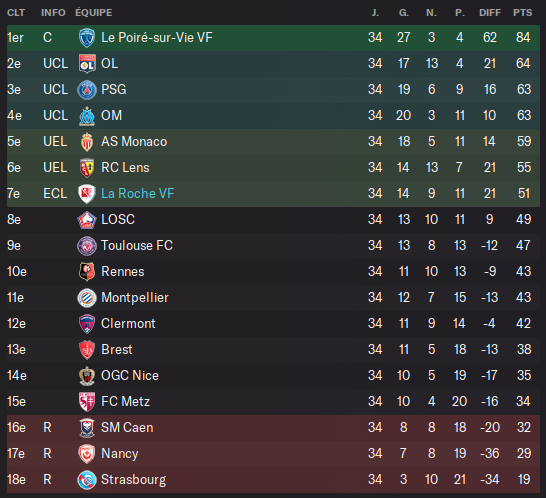Select the OGC Nice crest icon

point(87,375)
